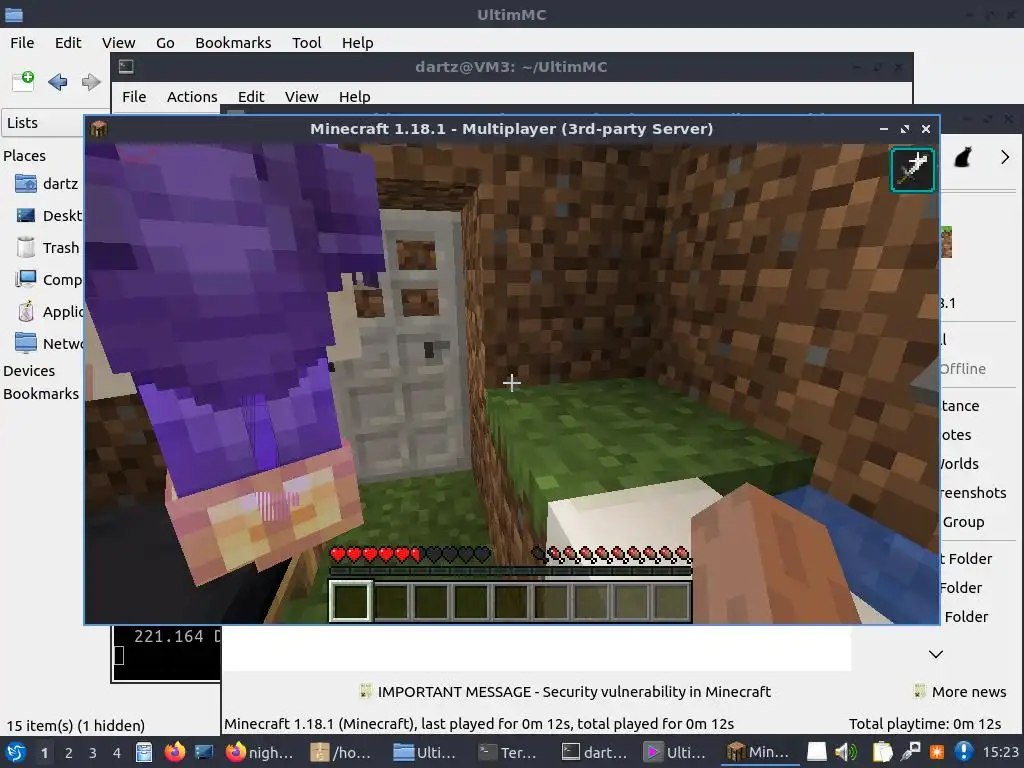
Task: Switch to the Ter... taskbar window
Action: pos(509,752)
